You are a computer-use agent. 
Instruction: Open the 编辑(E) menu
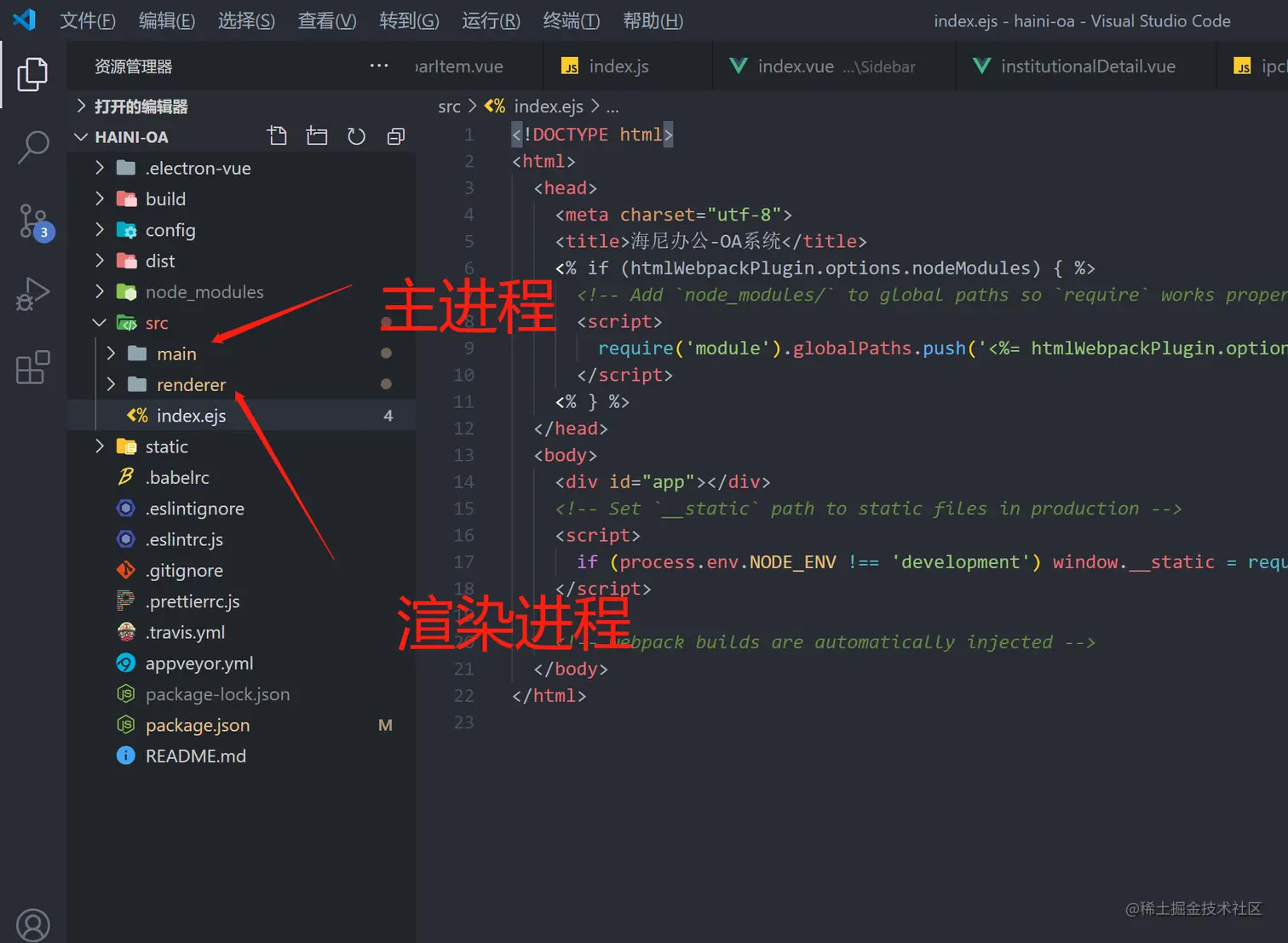click(x=167, y=20)
